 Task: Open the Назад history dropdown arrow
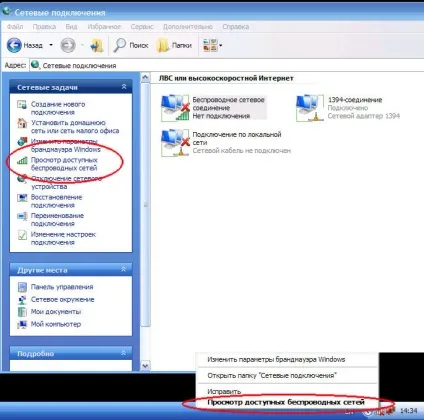click(x=51, y=45)
